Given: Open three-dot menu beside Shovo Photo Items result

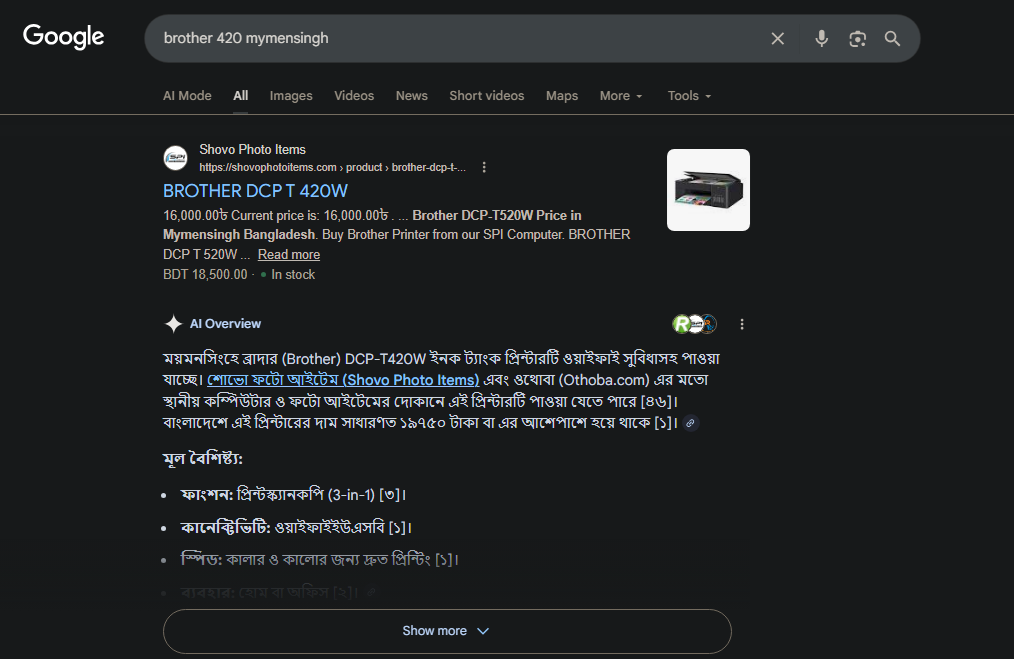Looking at the screenshot, I should 484,167.
